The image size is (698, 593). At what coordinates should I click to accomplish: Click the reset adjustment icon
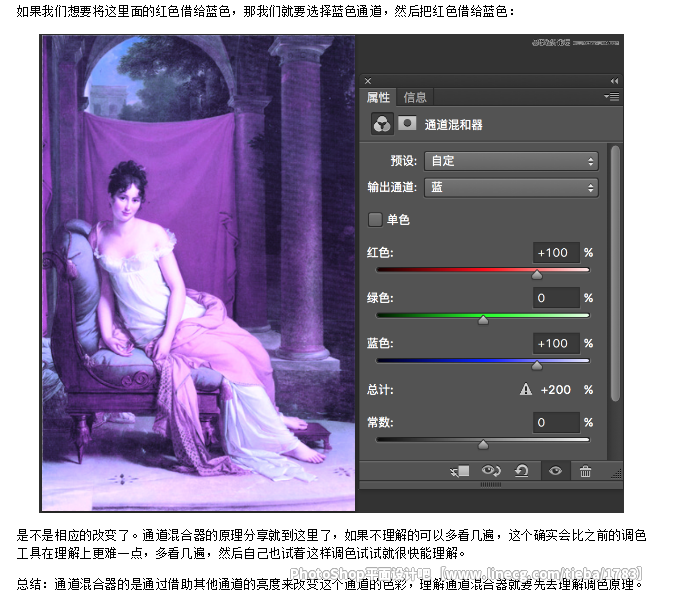(521, 471)
